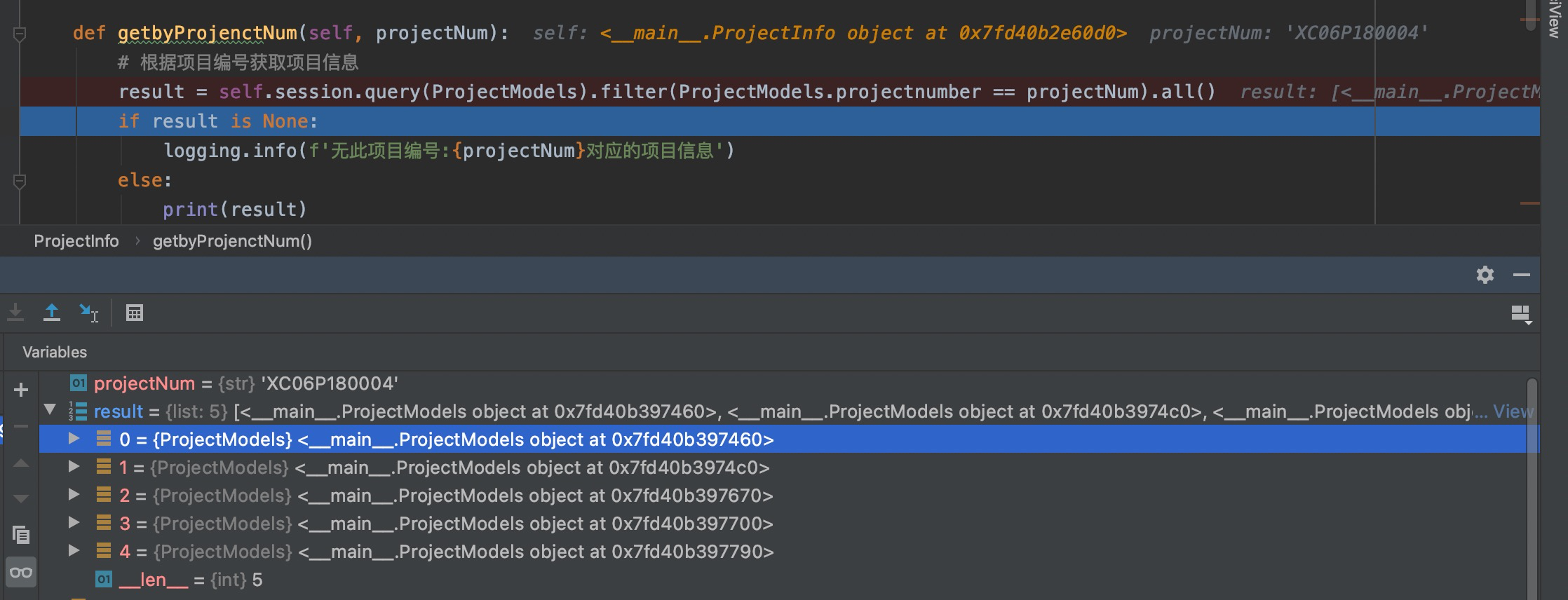Open the Evaluate Expression calculator icon
This screenshot has height=600, width=1568.
pyautogui.click(x=135, y=313)
